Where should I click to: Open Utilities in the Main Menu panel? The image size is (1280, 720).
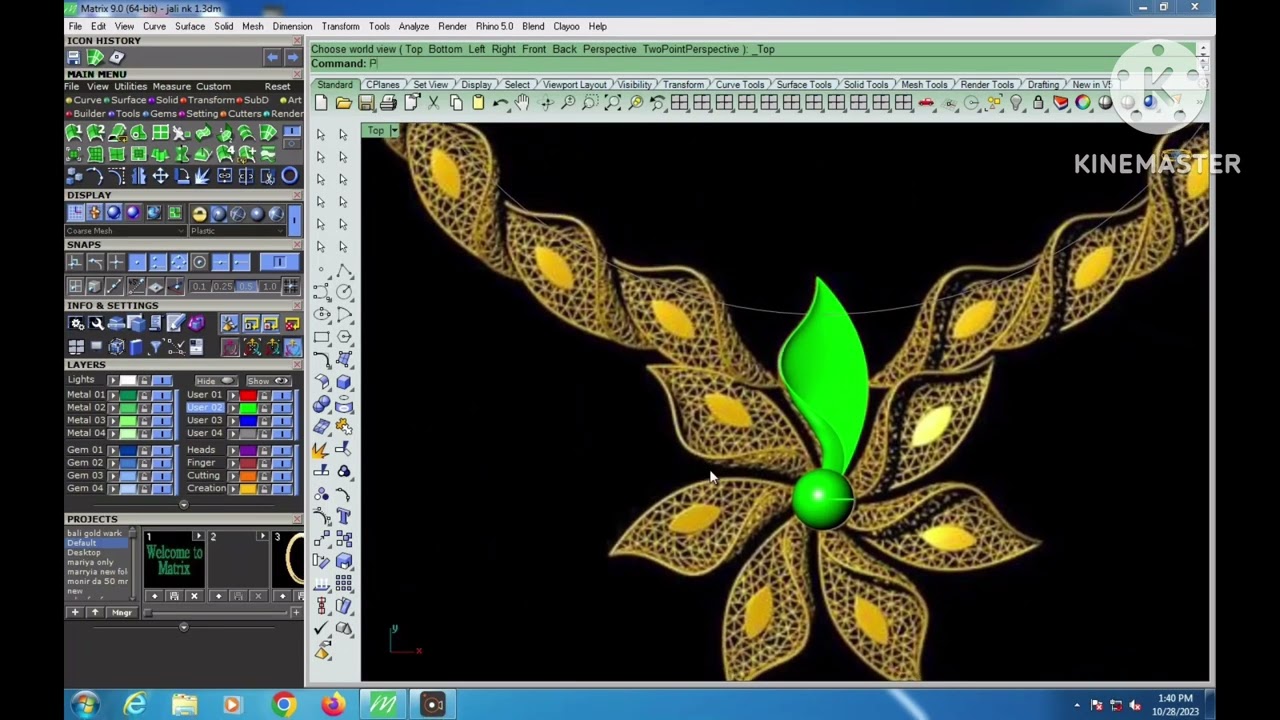click(130, 87)
